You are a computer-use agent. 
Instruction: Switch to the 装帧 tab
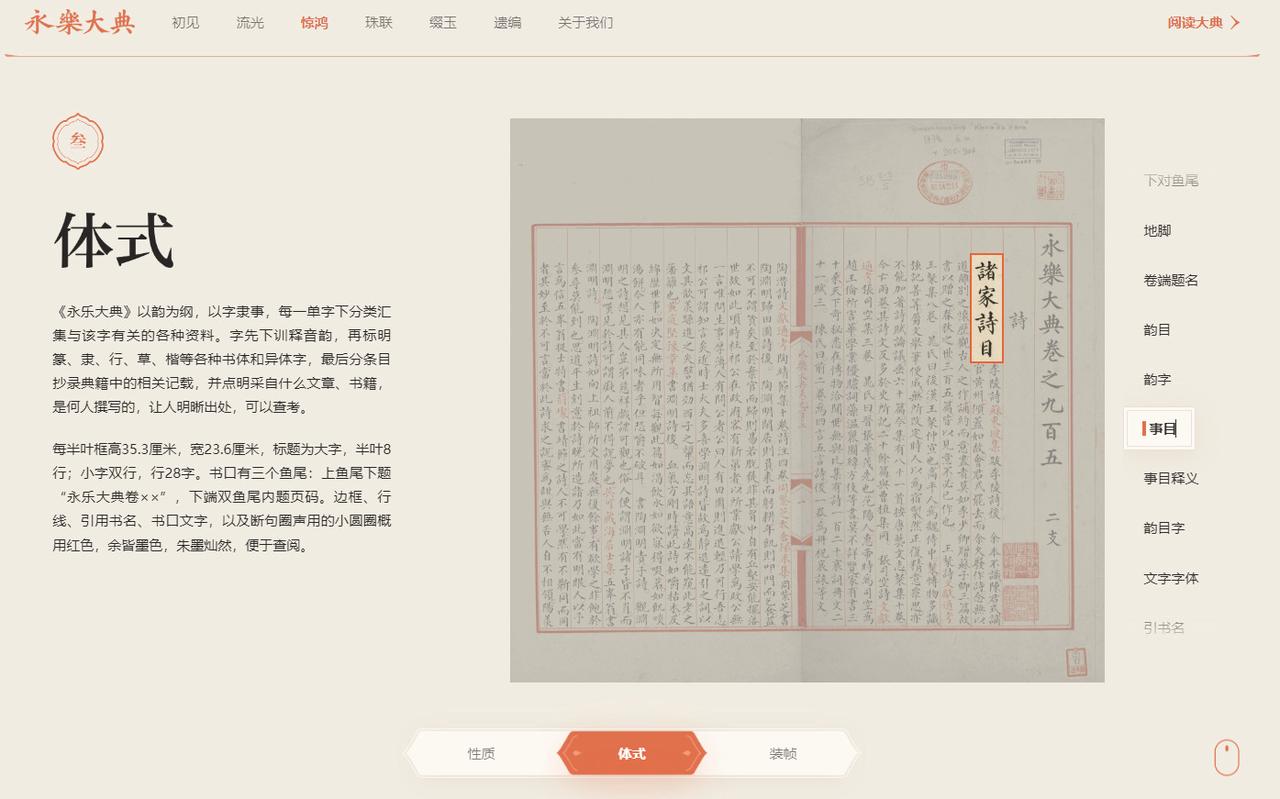click(x=783, y=754)
